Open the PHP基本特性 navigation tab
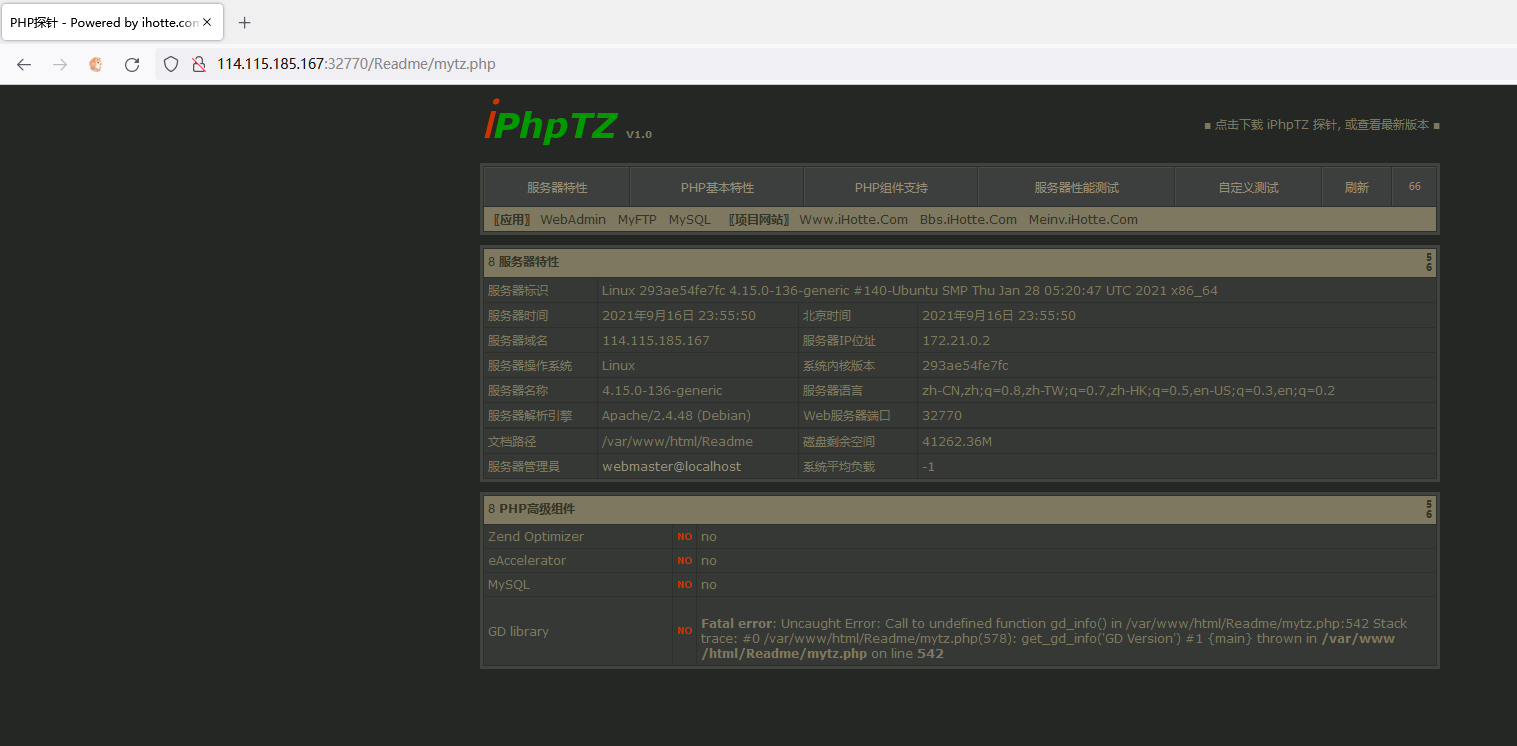 coord(717,187)
